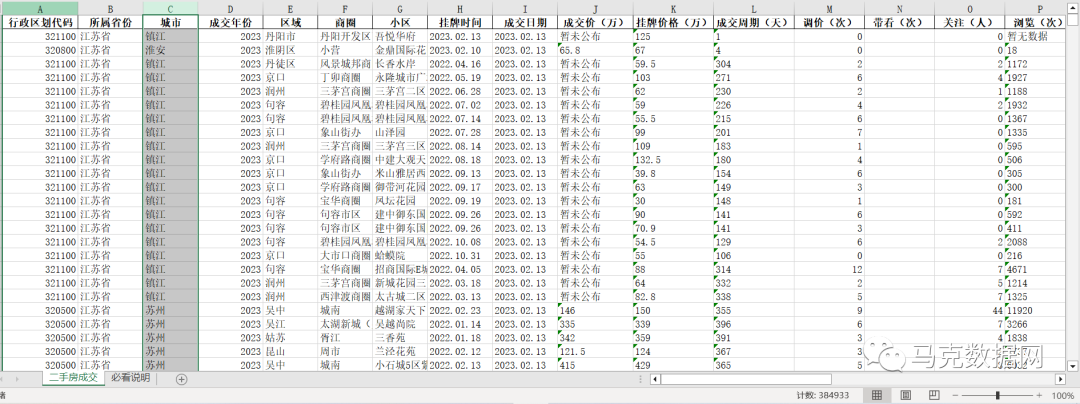Select column I header
The width and height of the screenshot is (1080, 404).
[x=525, y=8]
